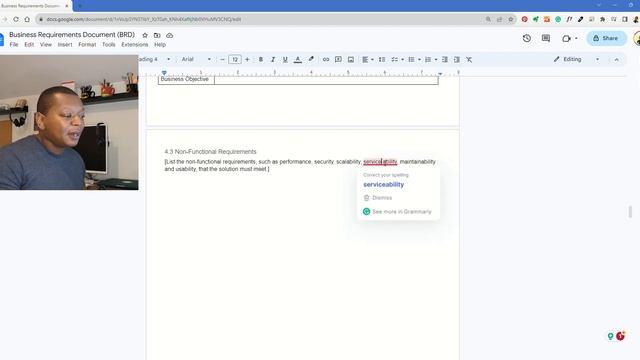Insert image toolbar icon
640x360 pixels.
351,60
